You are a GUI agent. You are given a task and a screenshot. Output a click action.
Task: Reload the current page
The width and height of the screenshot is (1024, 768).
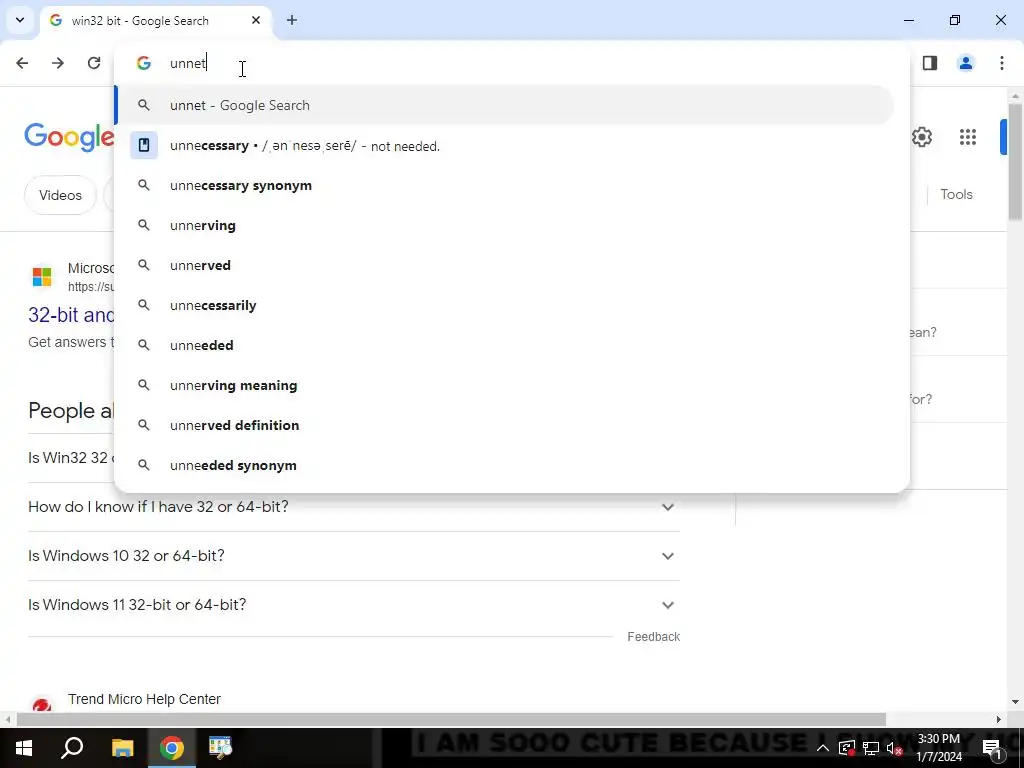point(94,63)
